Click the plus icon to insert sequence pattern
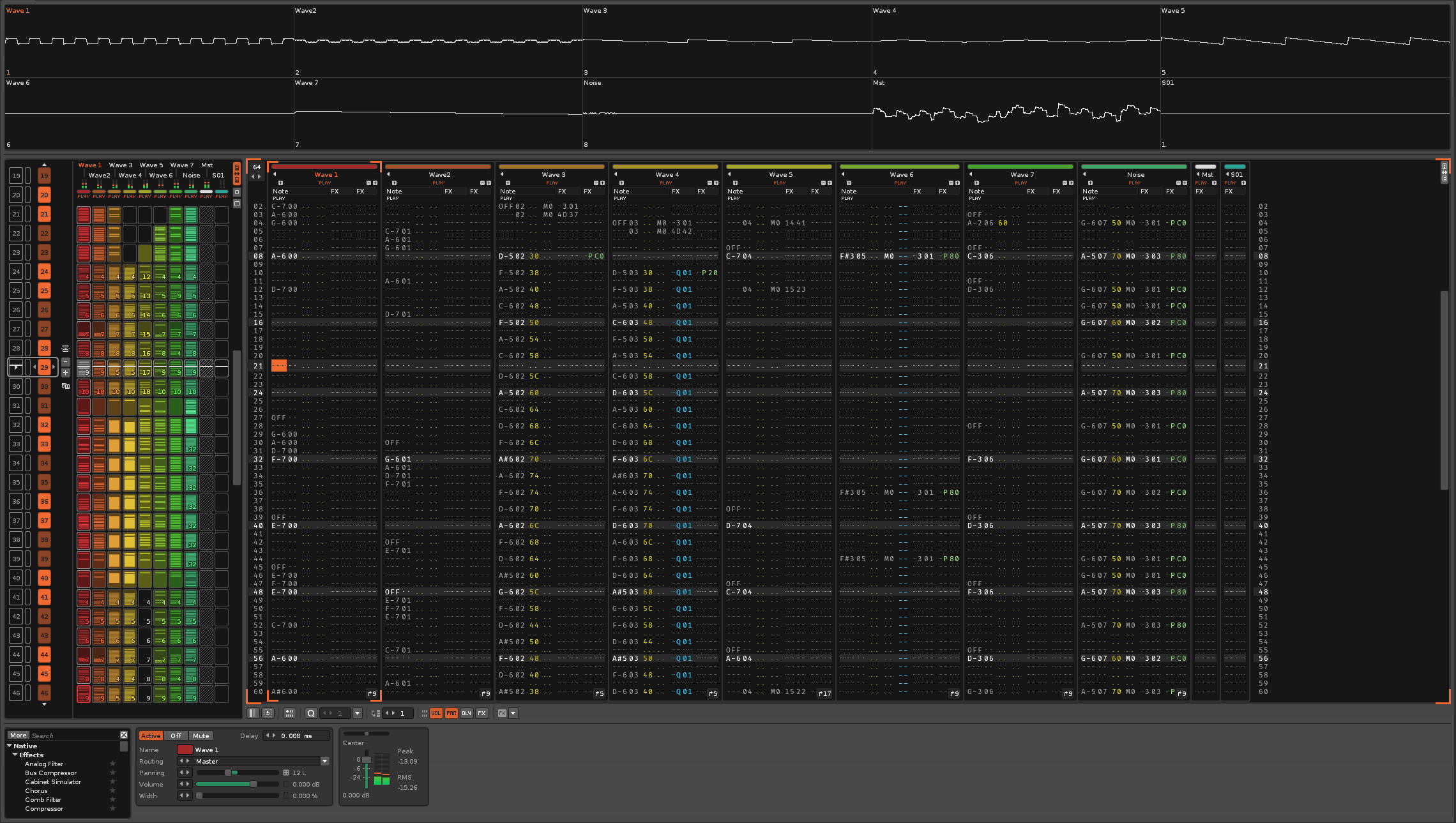The image size is (1456, 823). click(65, 372)
